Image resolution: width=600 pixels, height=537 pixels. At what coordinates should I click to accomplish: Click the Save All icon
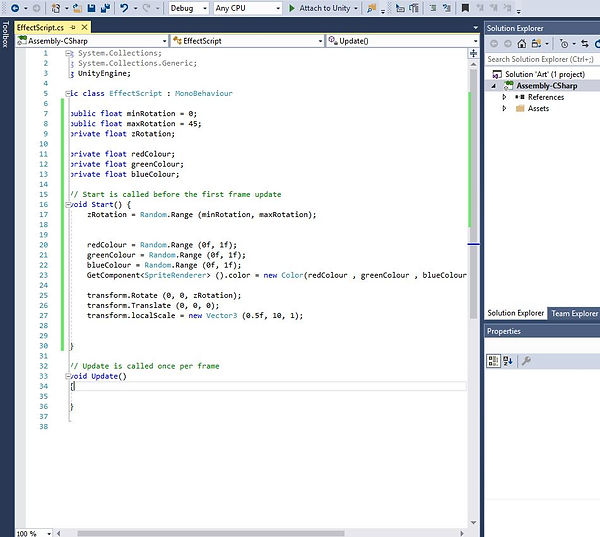click(x=105, y=8)
